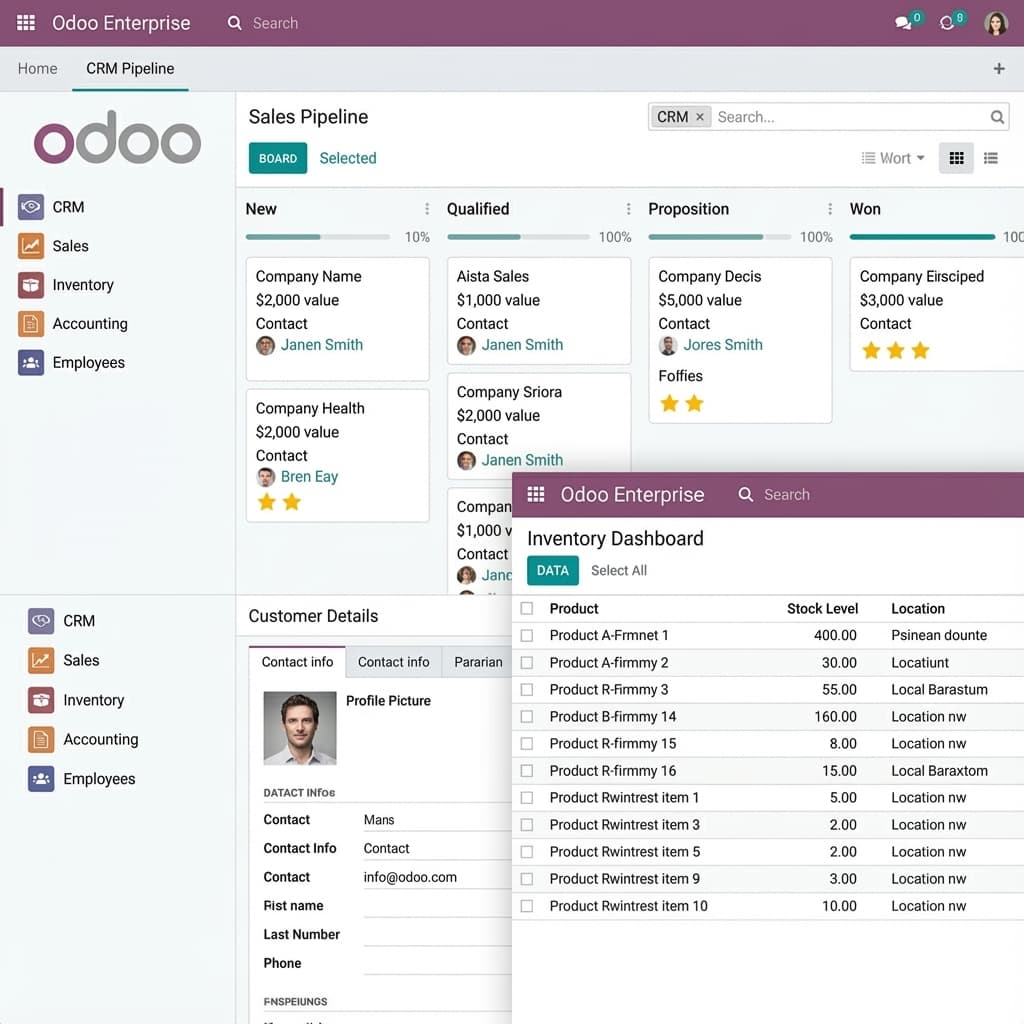This screenshot has height=1024, width=1024.
Task: Click the Proposition column progress bar
Action: (720, 237)
